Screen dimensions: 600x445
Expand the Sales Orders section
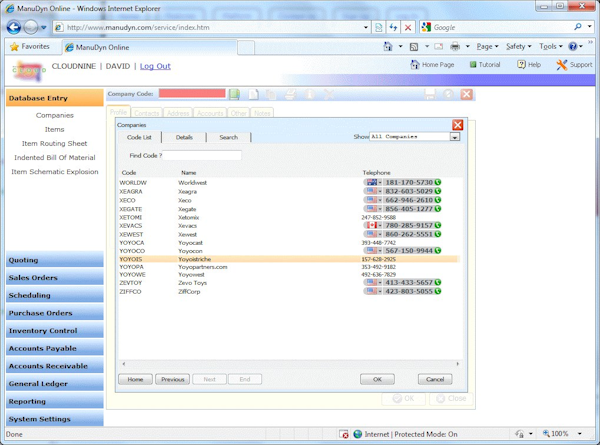[x=55, y=278]
